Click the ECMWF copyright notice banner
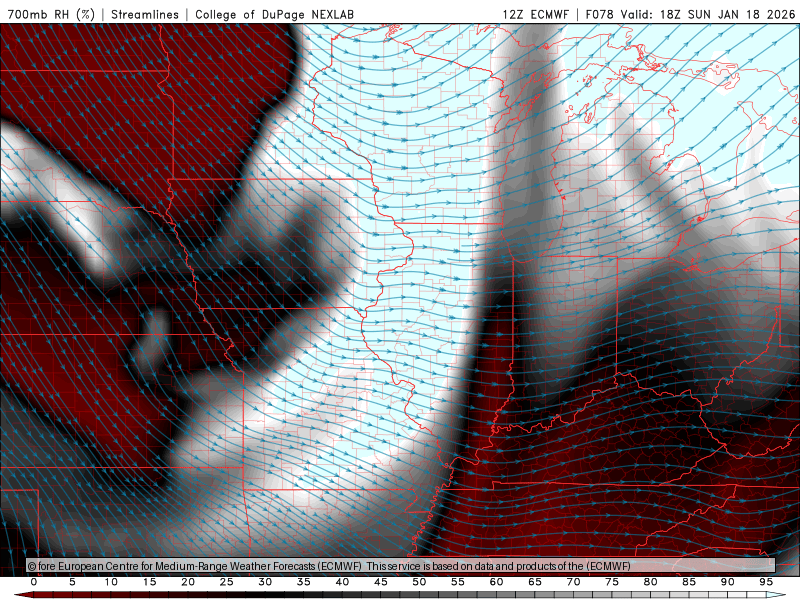 point(401,566)
